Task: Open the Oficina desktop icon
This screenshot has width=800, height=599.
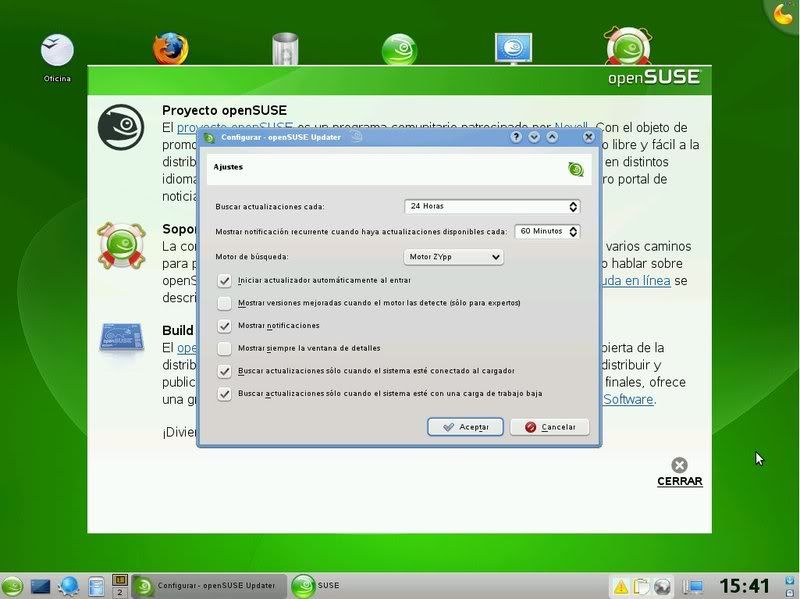Action: pos(57,50)
